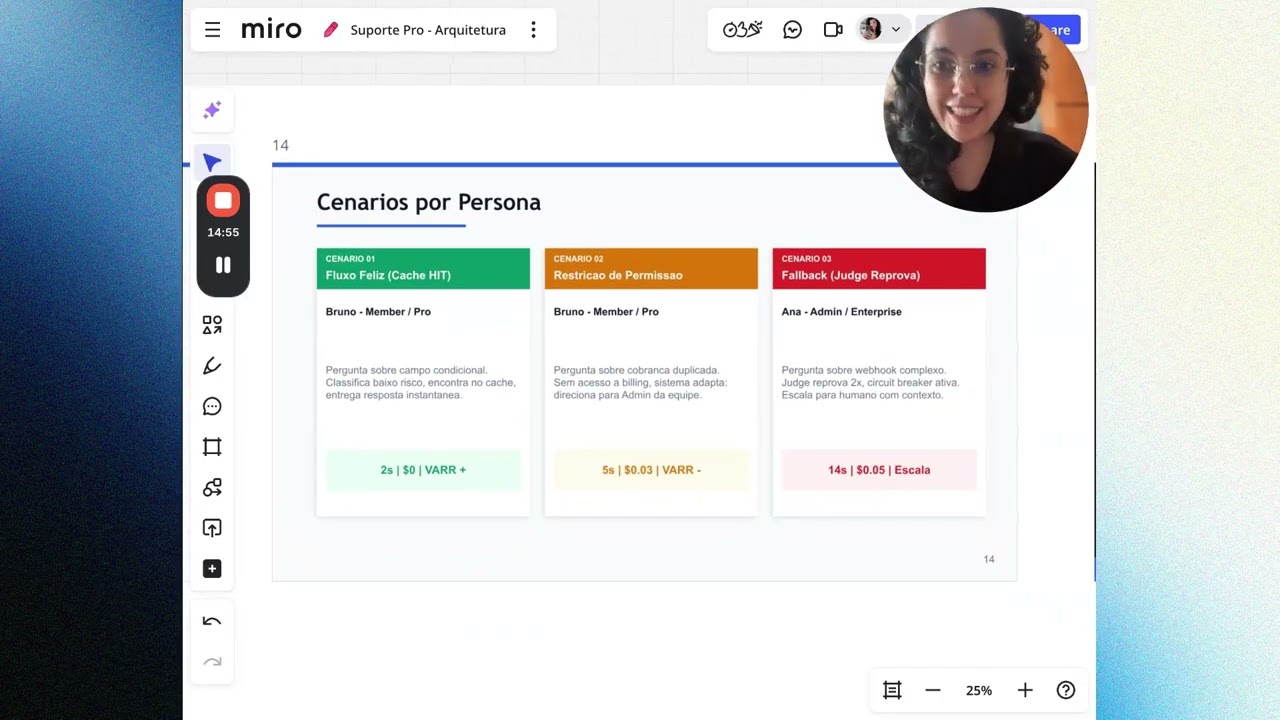This screenshot has width=1280, height=720.
Task: Click the cobranca duplicada description text
Action: coord(641,383)
